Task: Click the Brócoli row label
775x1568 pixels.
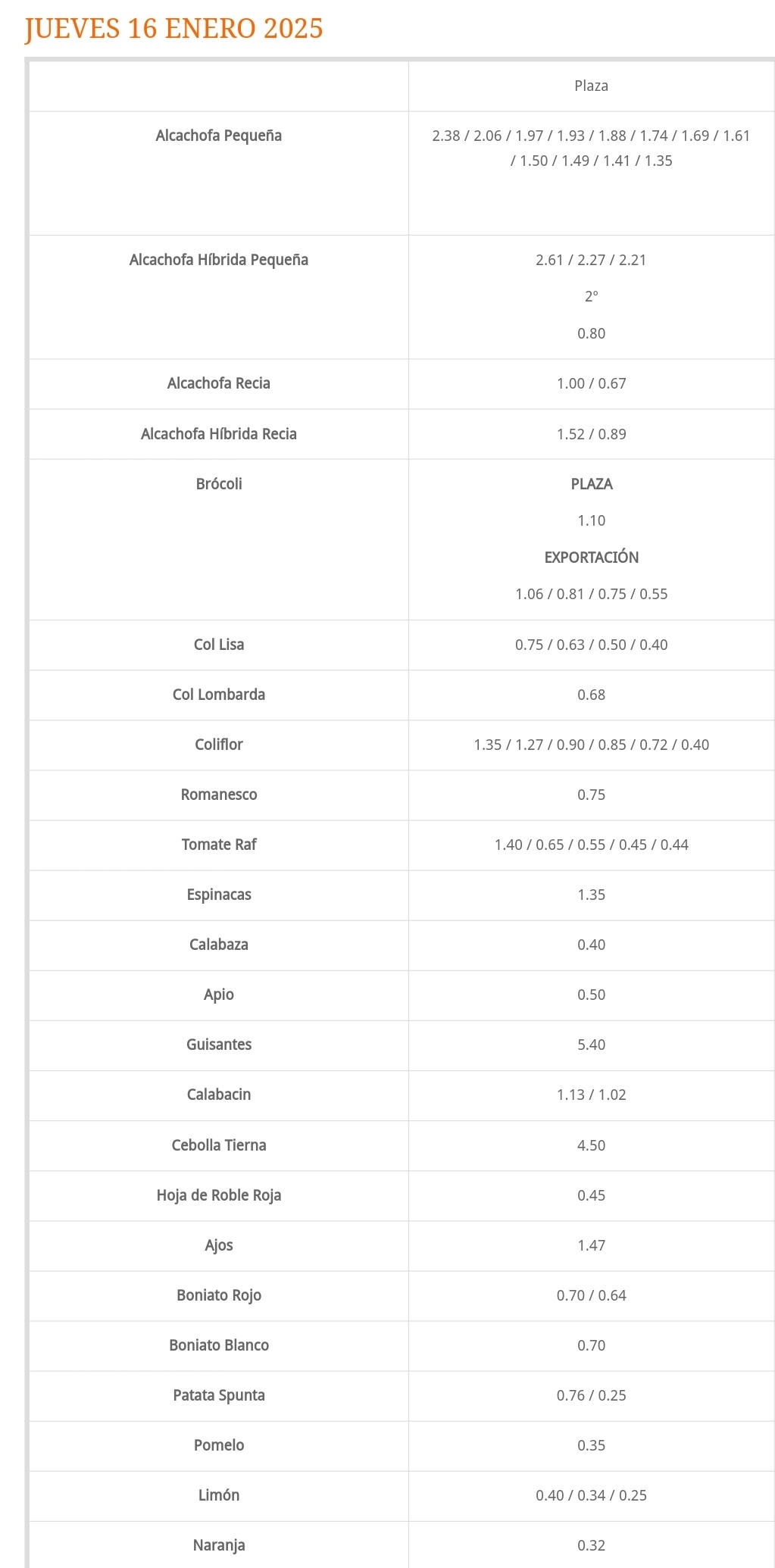Action: [x=219, y=484]
